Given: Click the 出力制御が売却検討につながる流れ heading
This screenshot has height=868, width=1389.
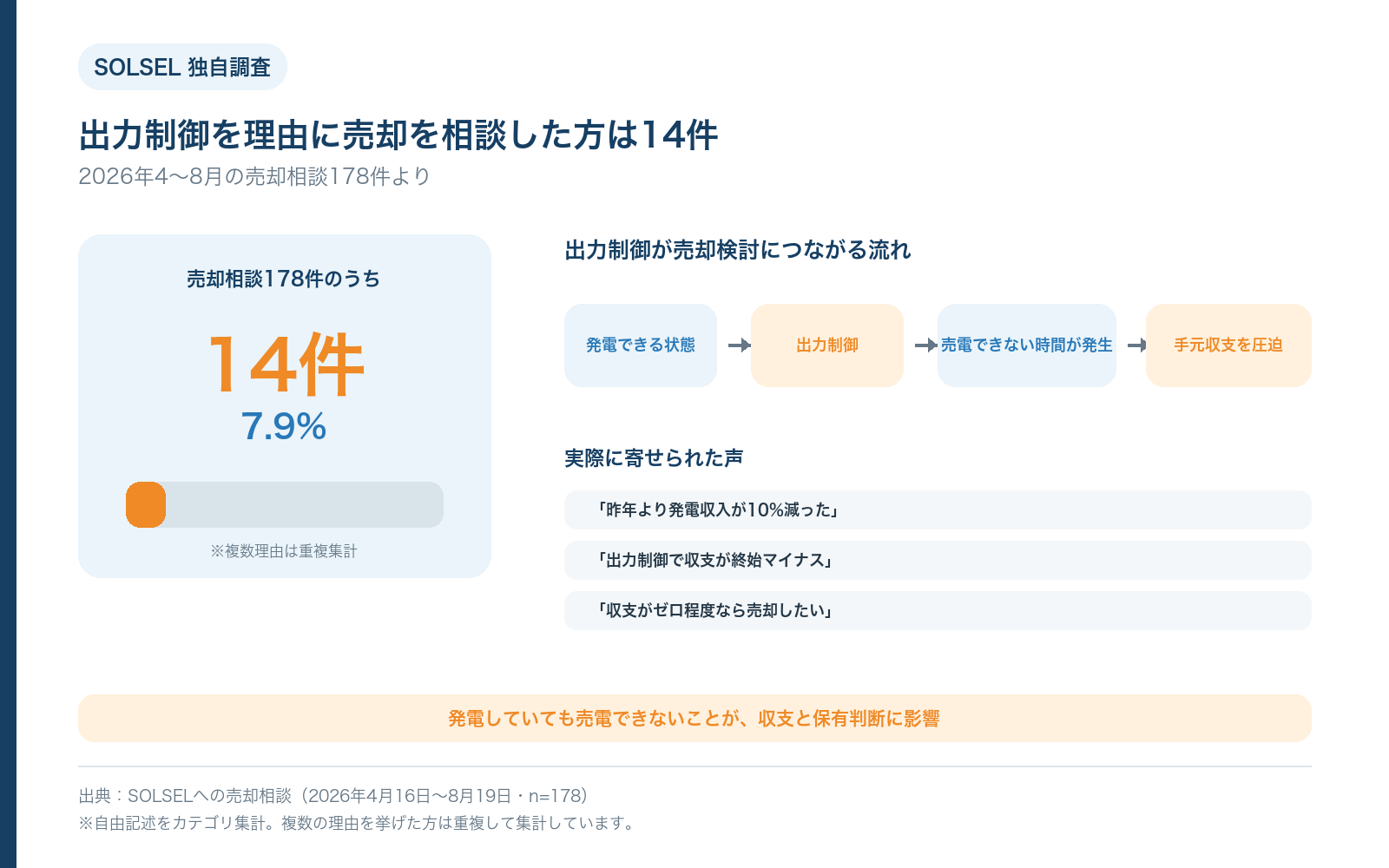Looking at the screenshot, I should point(738,250).
